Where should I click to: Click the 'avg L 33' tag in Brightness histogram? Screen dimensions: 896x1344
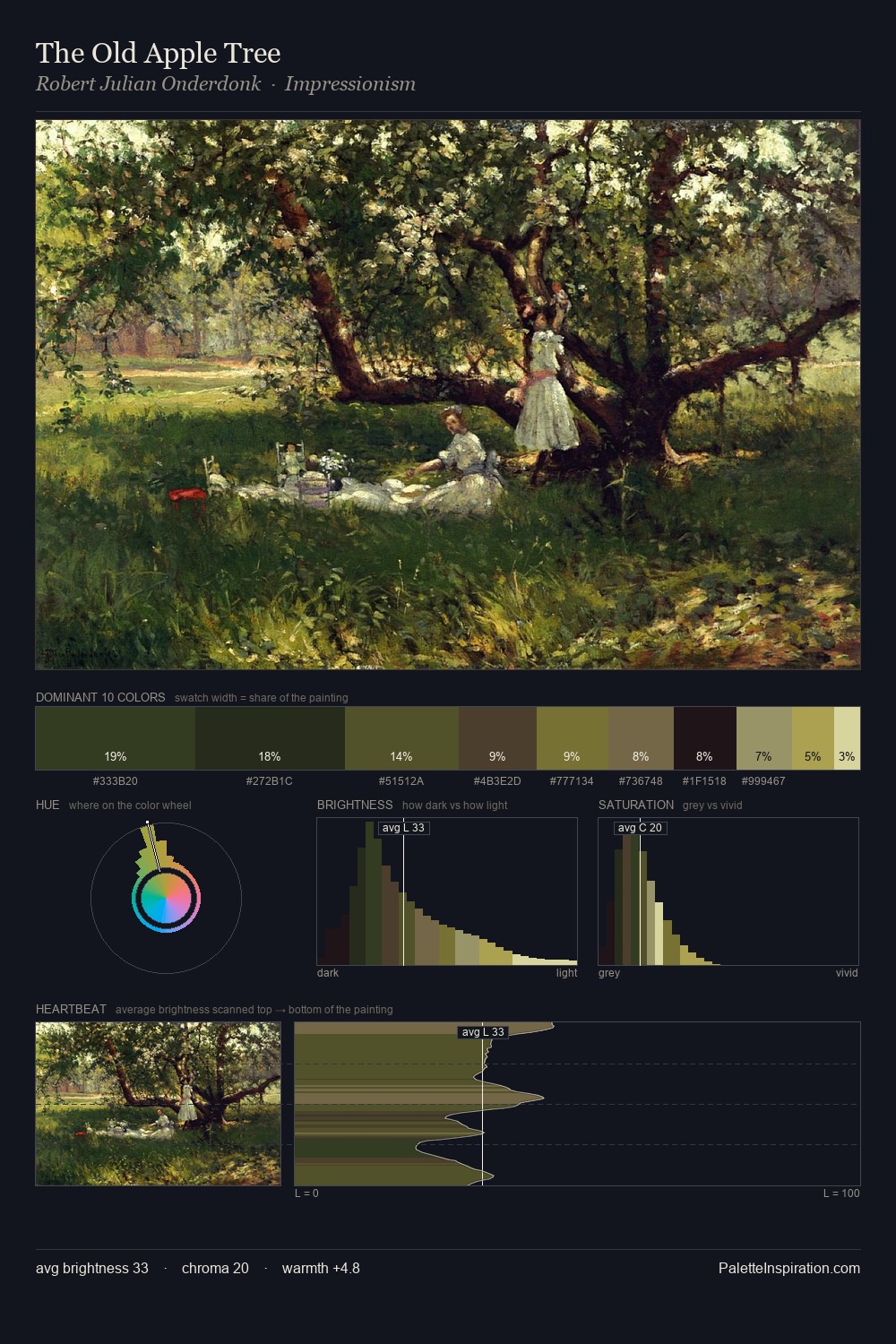(403, 828)
